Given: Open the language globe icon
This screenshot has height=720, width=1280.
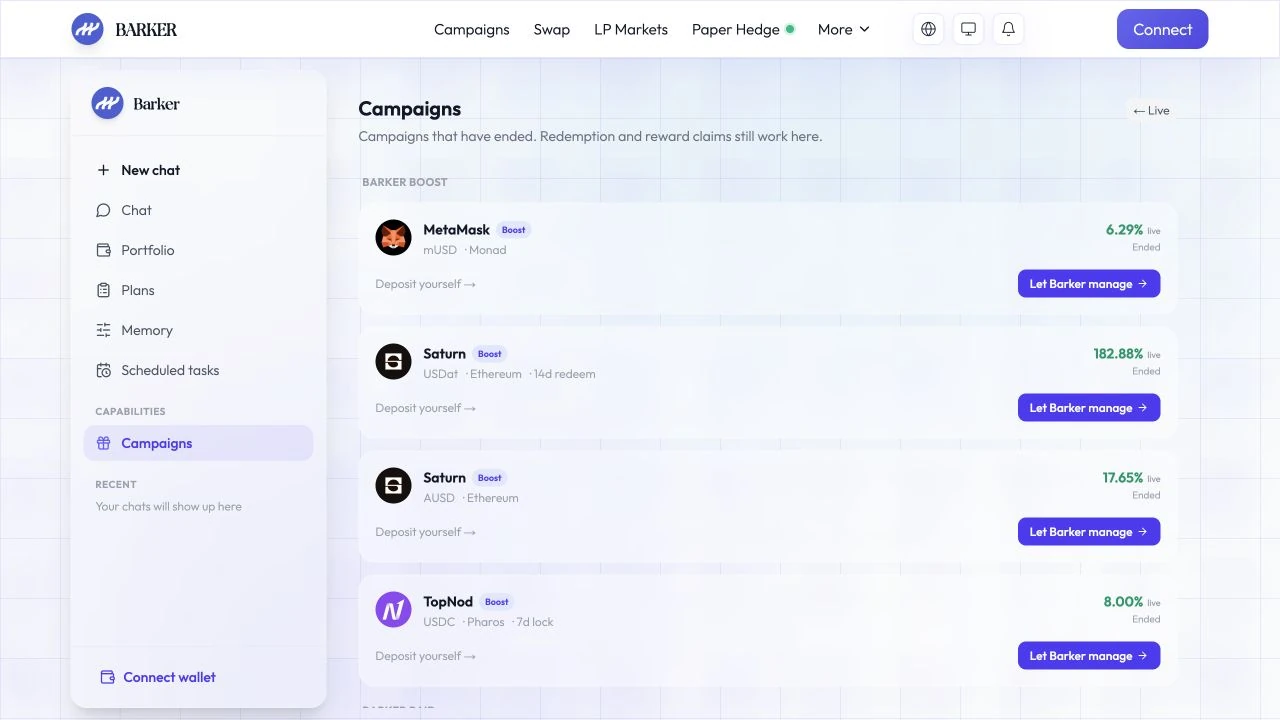Looking at the screenshot, I should coord(929,29).
